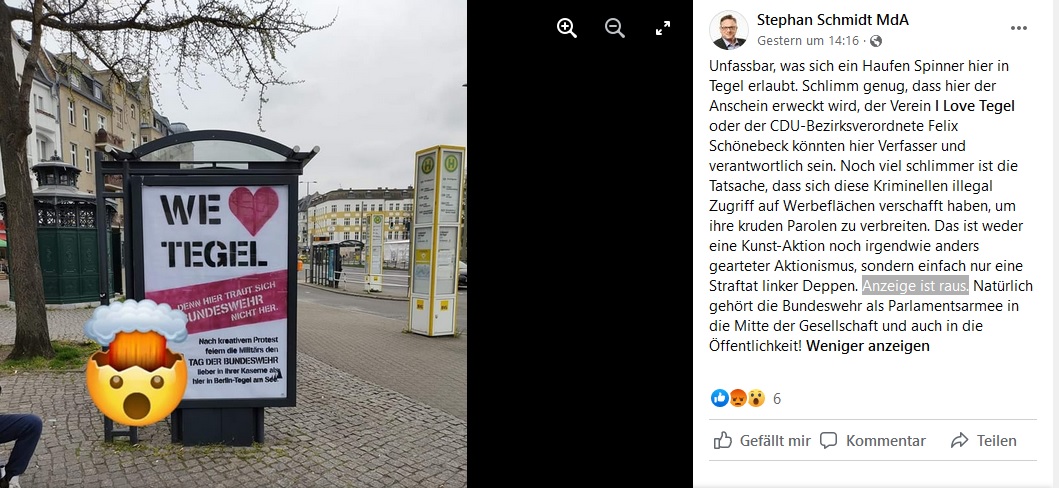Click the Gestern um 14:16 timestamp
Screen dimensions: 1059x488
click(808, 41)
